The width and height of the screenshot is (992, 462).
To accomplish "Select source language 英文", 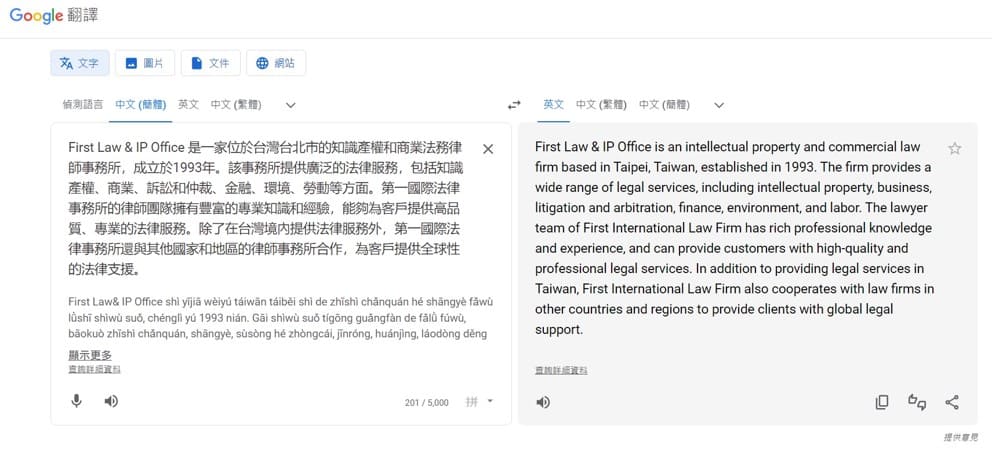I will (189, 104).
